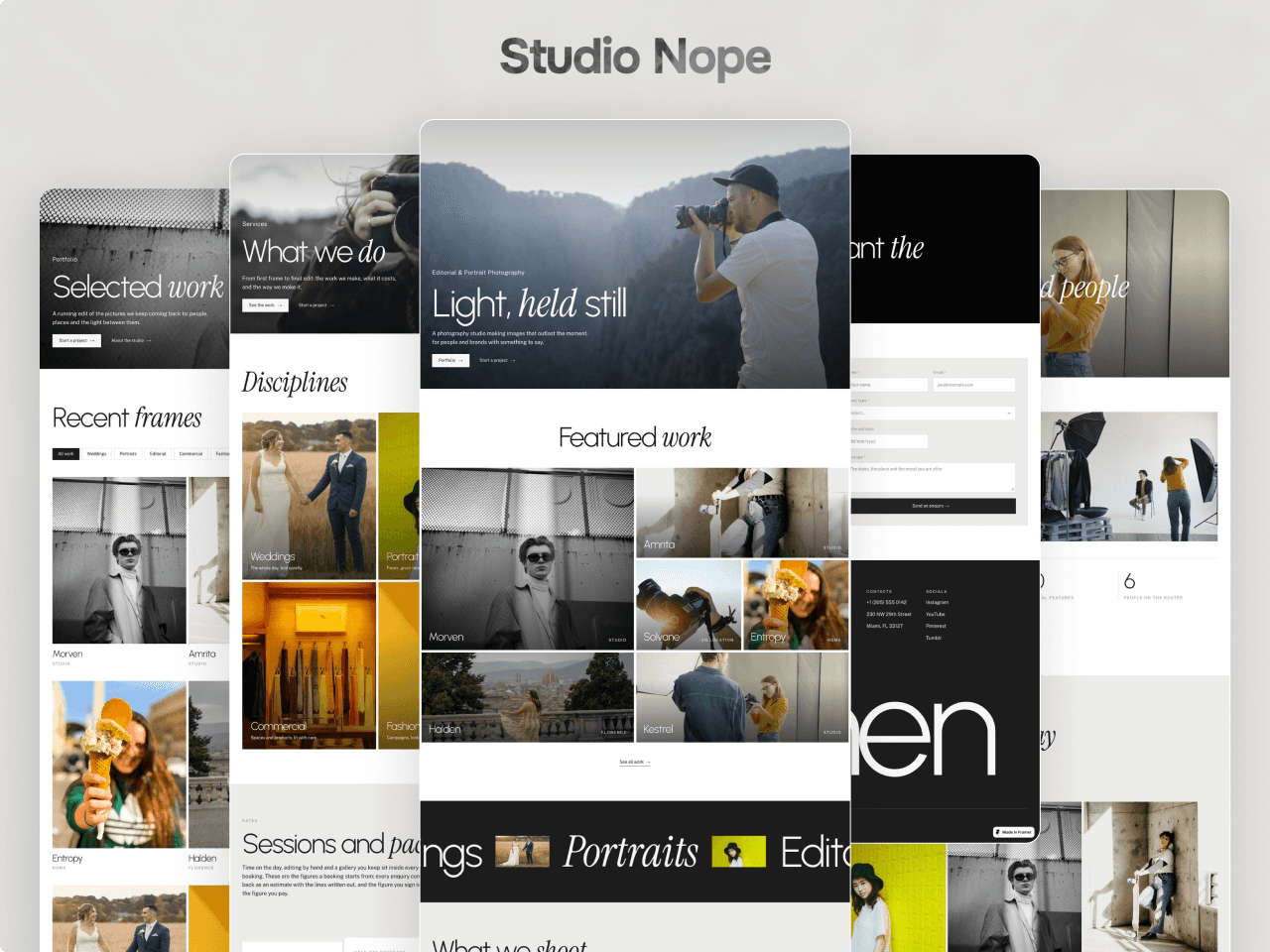Click the Studio Nope title
Viewport: 1270px width, 952px height.
click(635, 58)
